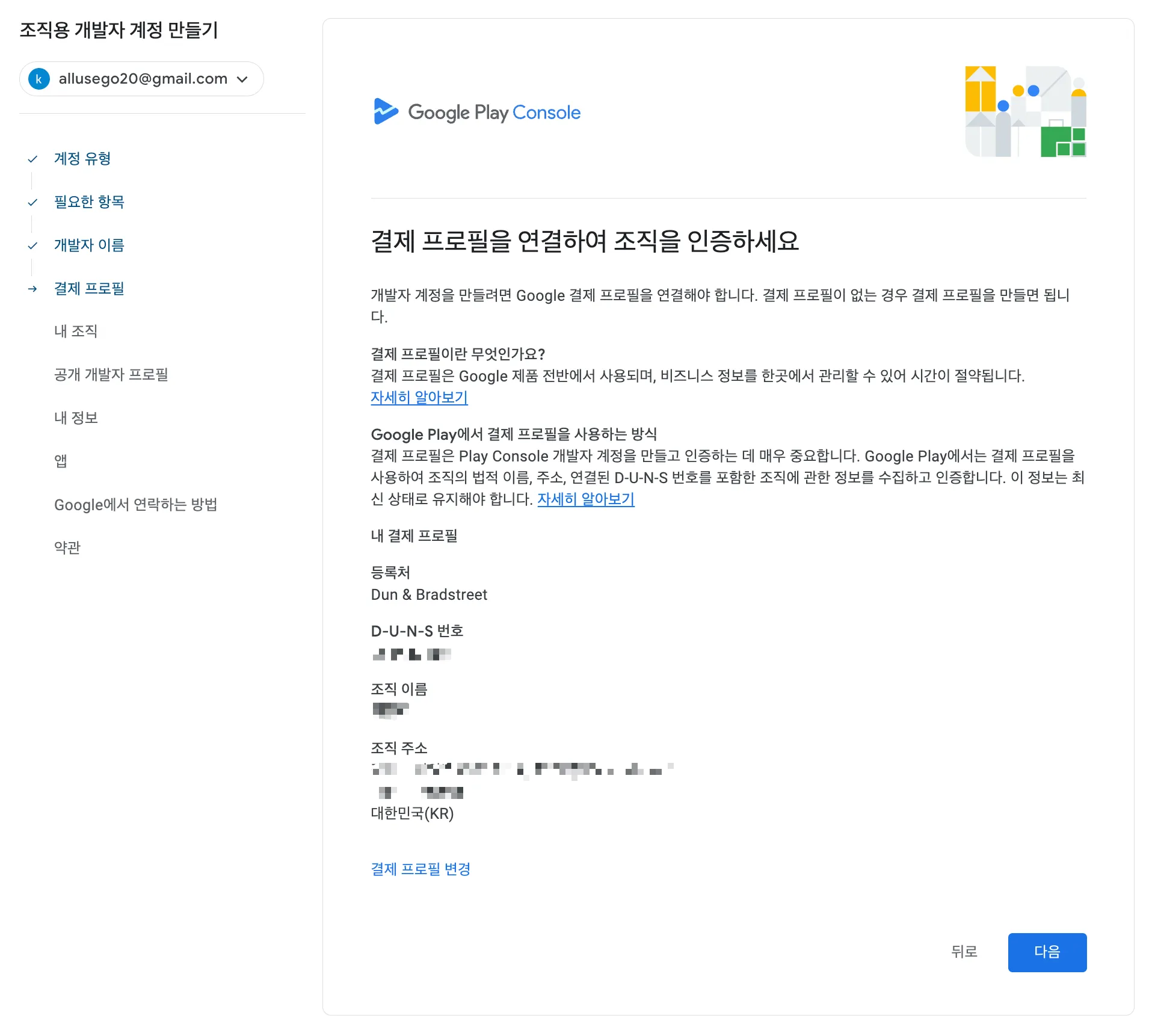This screenshot has height=1036, width=1155.
Task: Click 자세히 알아보기 link after D-U-N-S paragraph
Action: coord(585,499)
